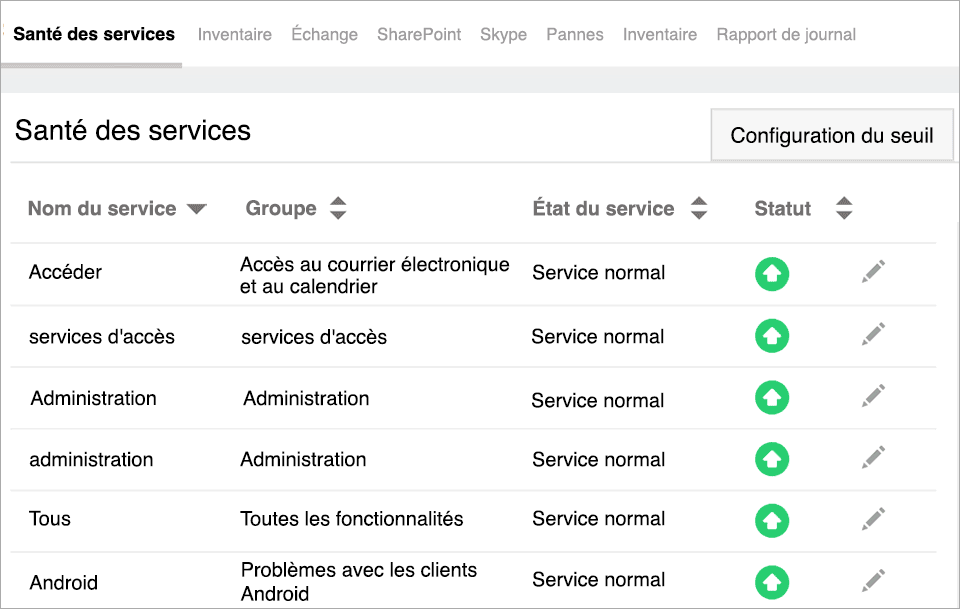Edit the services d'accès entry
This screenshot has height=609, width=960.
click(x=872, y=334)
